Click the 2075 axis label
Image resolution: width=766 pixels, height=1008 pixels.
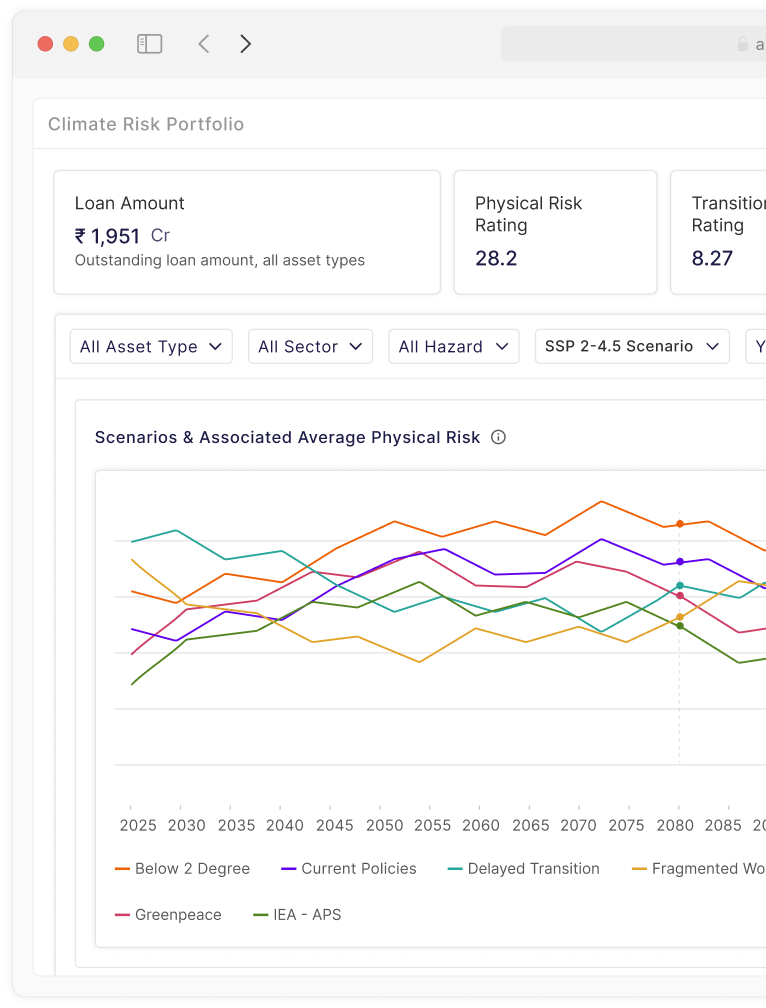coord(627,825)
